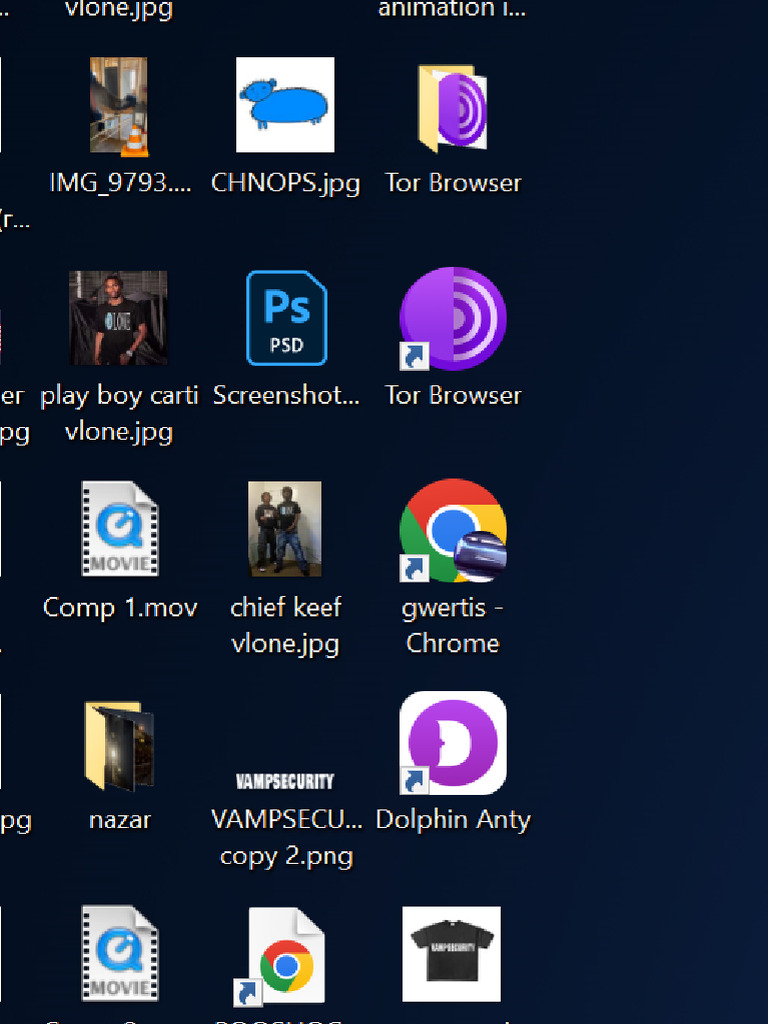This screenshot has width=768, height=1024.
Task: Launch the Dolphin Anty shortcut
Action: [452, 743]
